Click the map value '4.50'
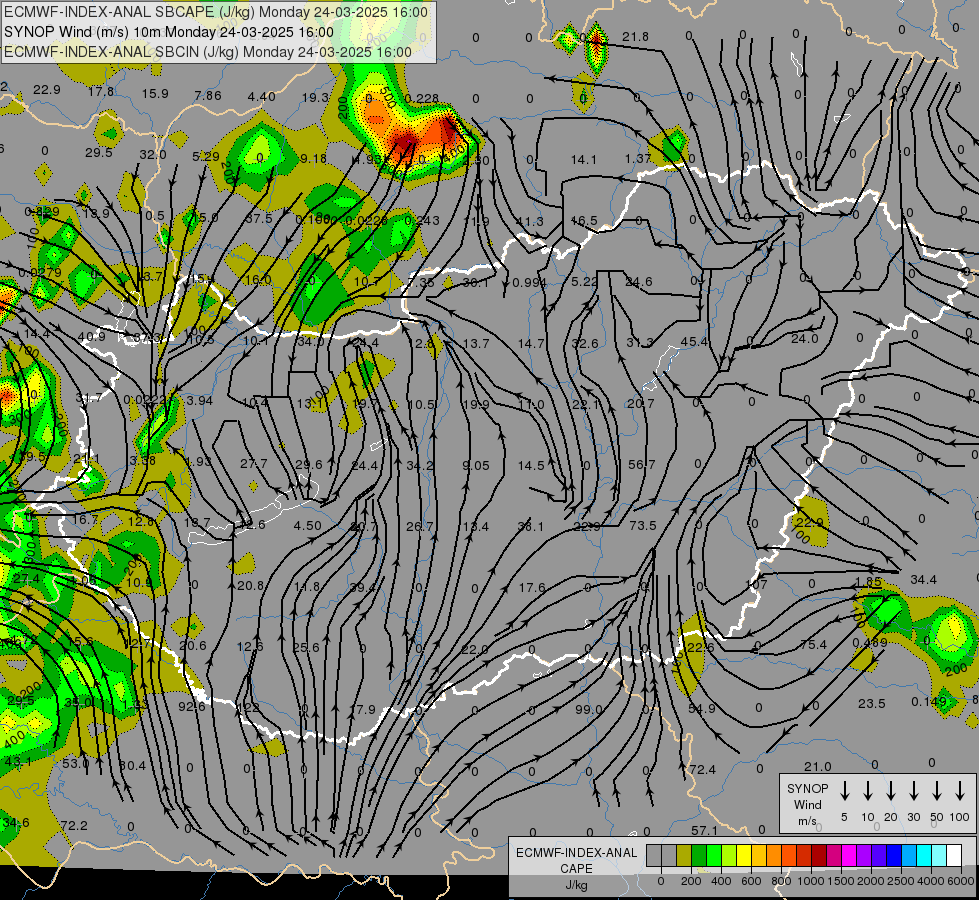The image size is (979, 900). [307, 525]
